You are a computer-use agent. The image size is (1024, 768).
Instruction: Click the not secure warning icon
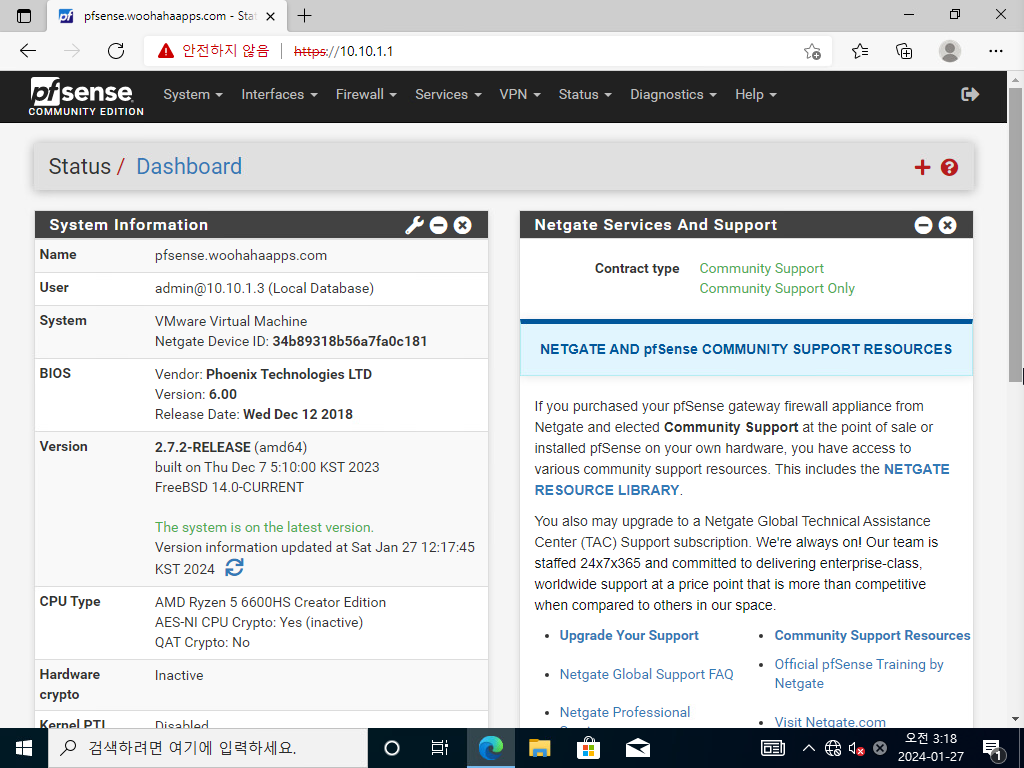(166, 51)
